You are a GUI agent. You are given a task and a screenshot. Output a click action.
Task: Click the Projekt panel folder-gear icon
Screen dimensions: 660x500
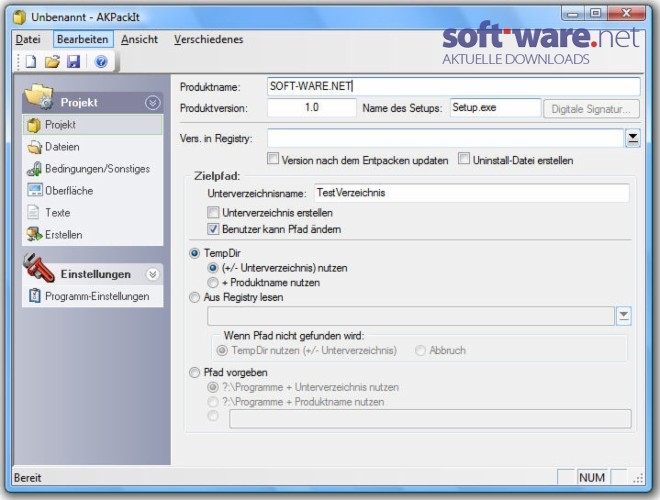tap(39, 96)
